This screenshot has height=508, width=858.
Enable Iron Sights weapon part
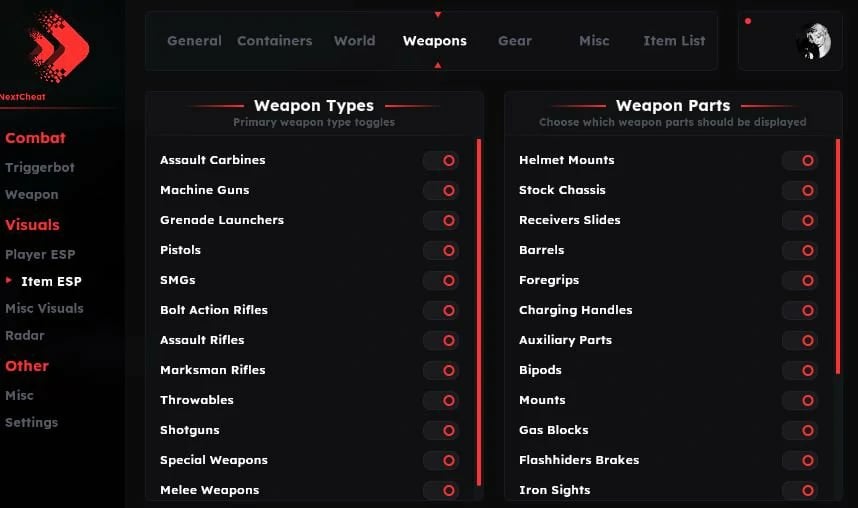click(x=800, y=490)
